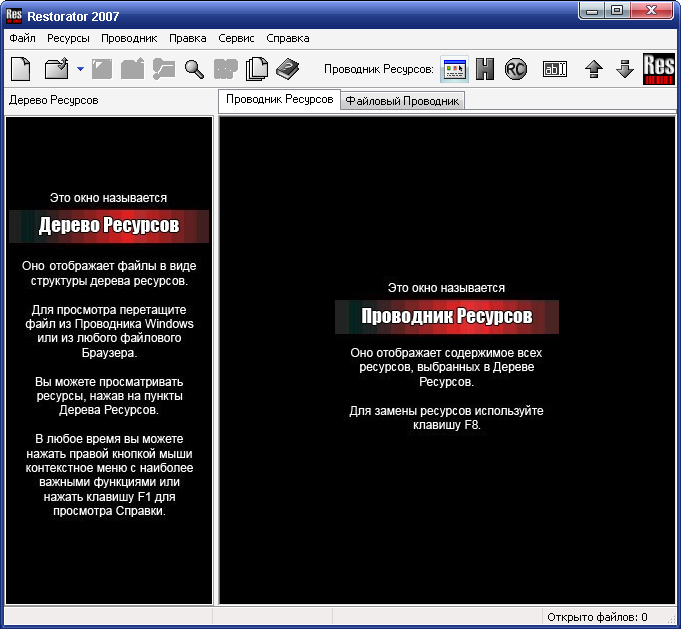Click the Проводник Ресурсов: toolbar label
The width and height of the screenshot is (681, 629).
tap(379, 69)
